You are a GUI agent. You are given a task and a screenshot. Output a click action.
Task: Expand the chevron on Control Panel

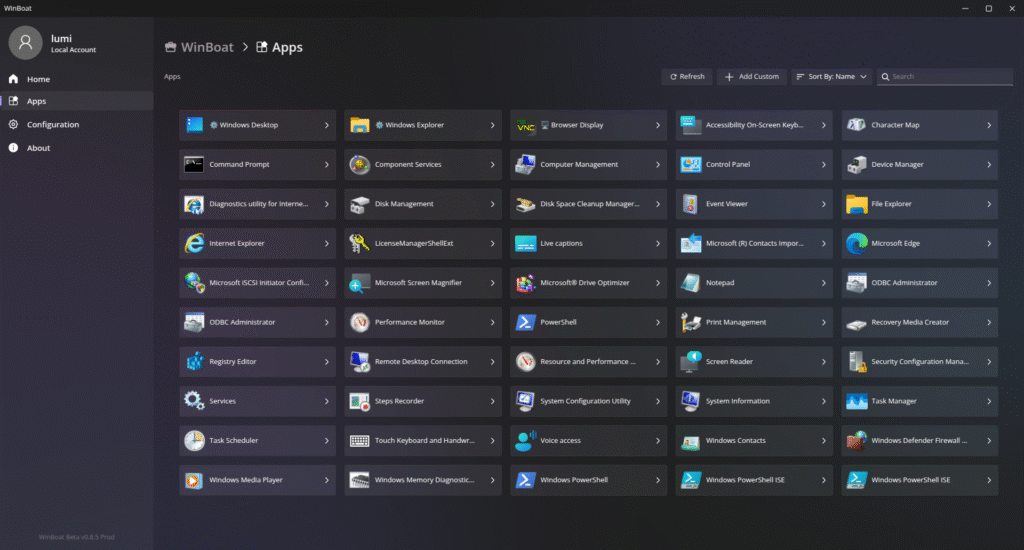(x=824, y=165)
